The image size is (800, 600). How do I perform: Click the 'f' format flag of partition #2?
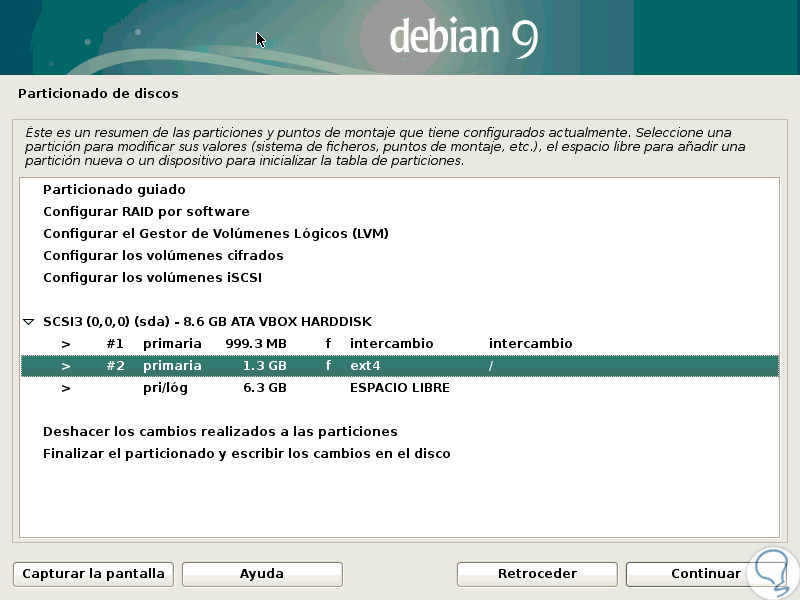click(328, 366)
